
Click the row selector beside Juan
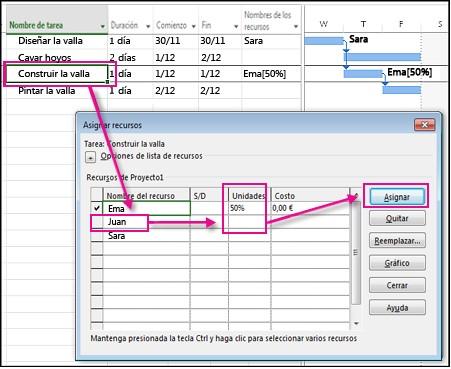coord(97,222)
